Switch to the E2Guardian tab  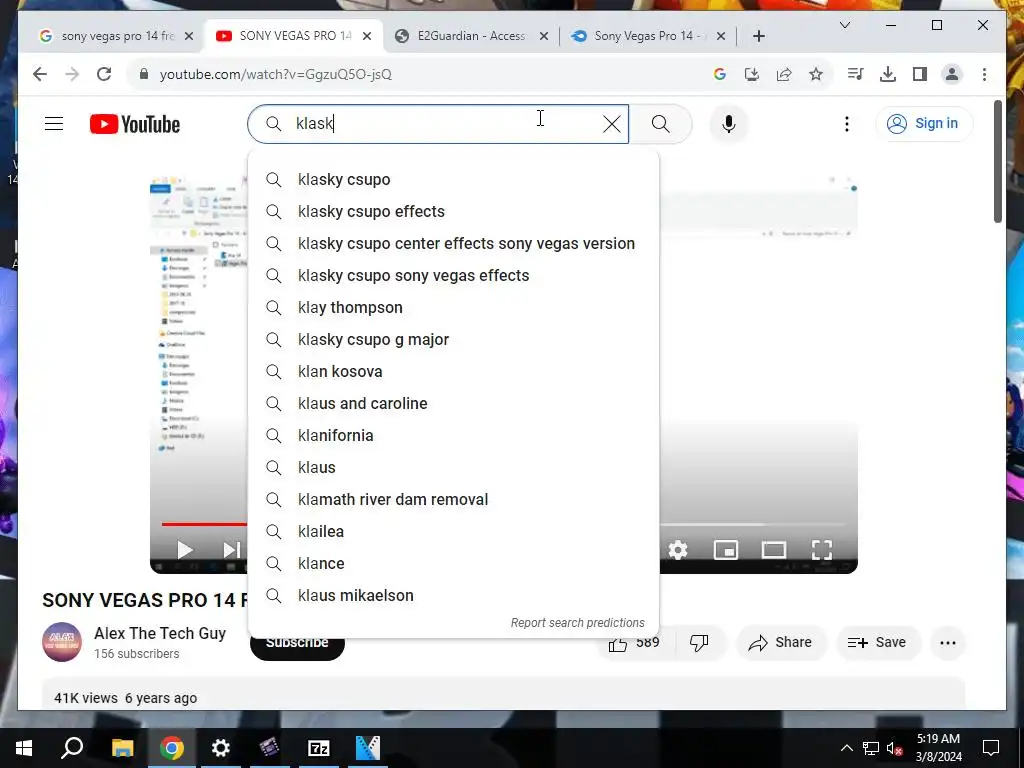point(471,36)
